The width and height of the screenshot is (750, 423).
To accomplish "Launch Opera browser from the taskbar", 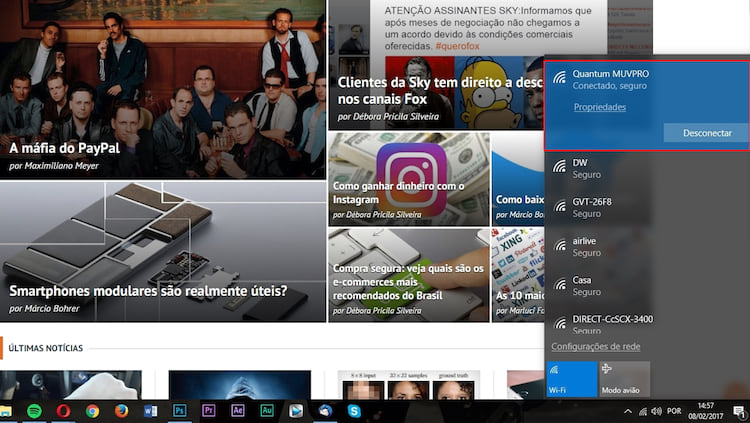I will (63, 411).
